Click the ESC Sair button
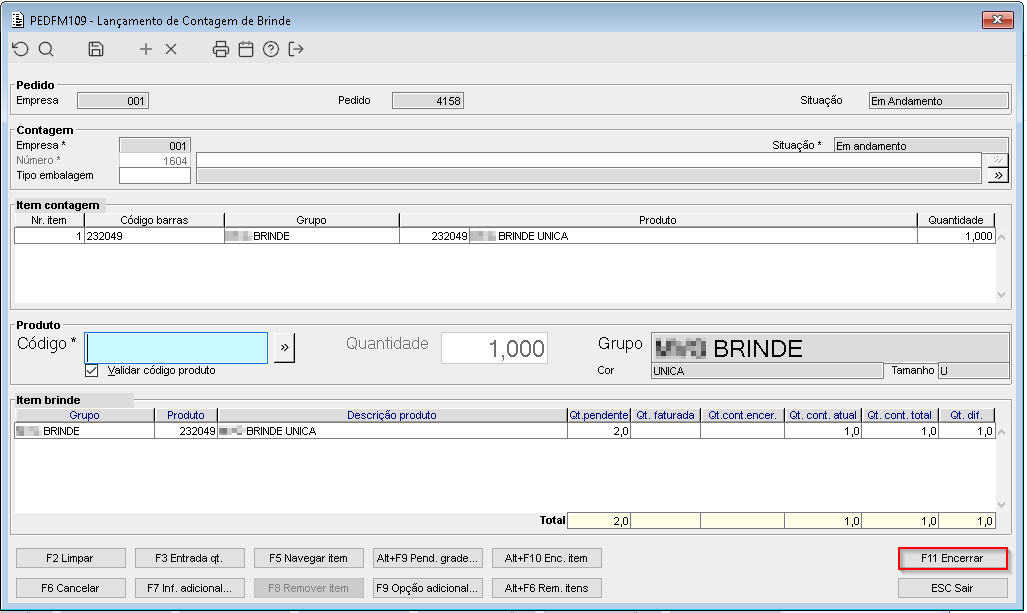Screen dimensions: 1027x613 coord(952,588)
